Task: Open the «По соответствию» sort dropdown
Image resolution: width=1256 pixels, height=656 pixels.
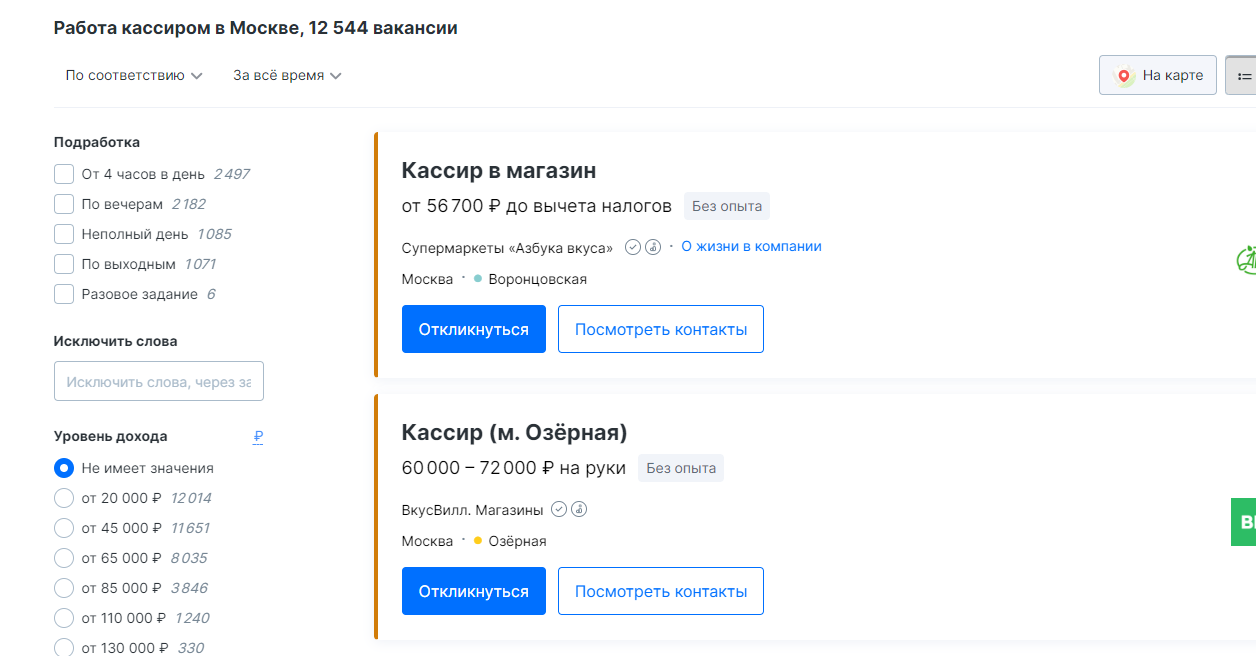Action: (x=134, y=75)
